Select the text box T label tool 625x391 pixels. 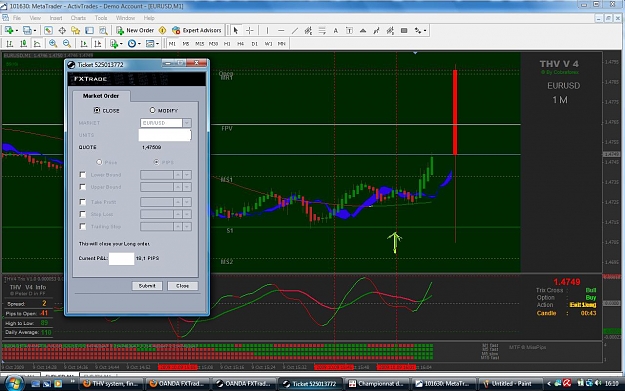349,30
